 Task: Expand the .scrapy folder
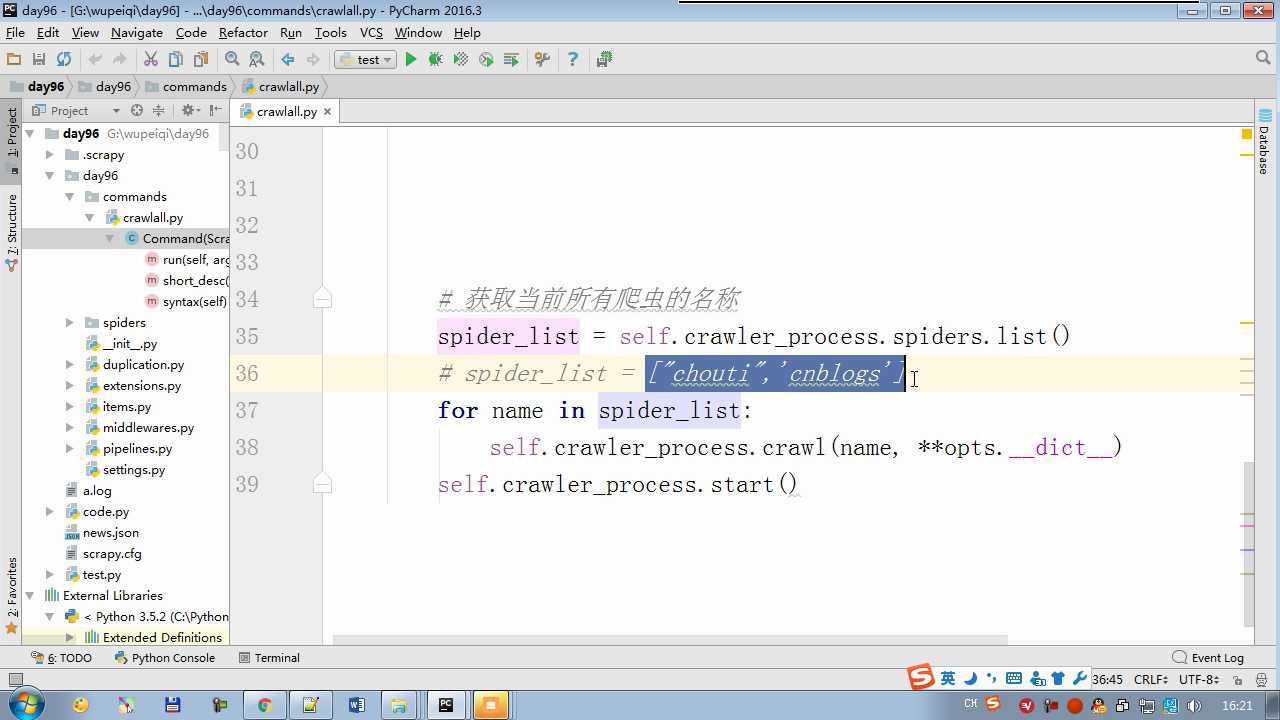click(50, 155)
